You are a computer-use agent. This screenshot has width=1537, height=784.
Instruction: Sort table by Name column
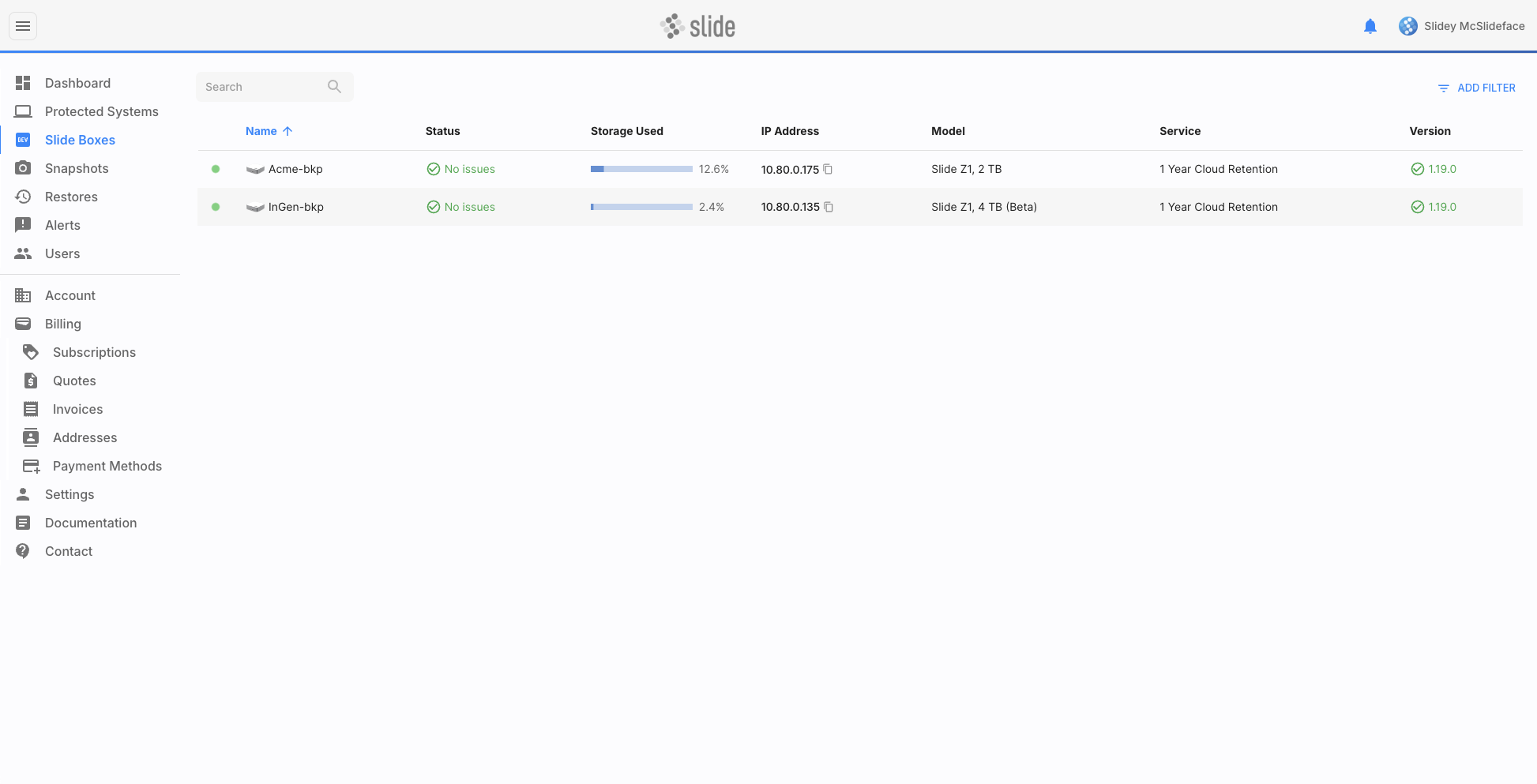261,131
